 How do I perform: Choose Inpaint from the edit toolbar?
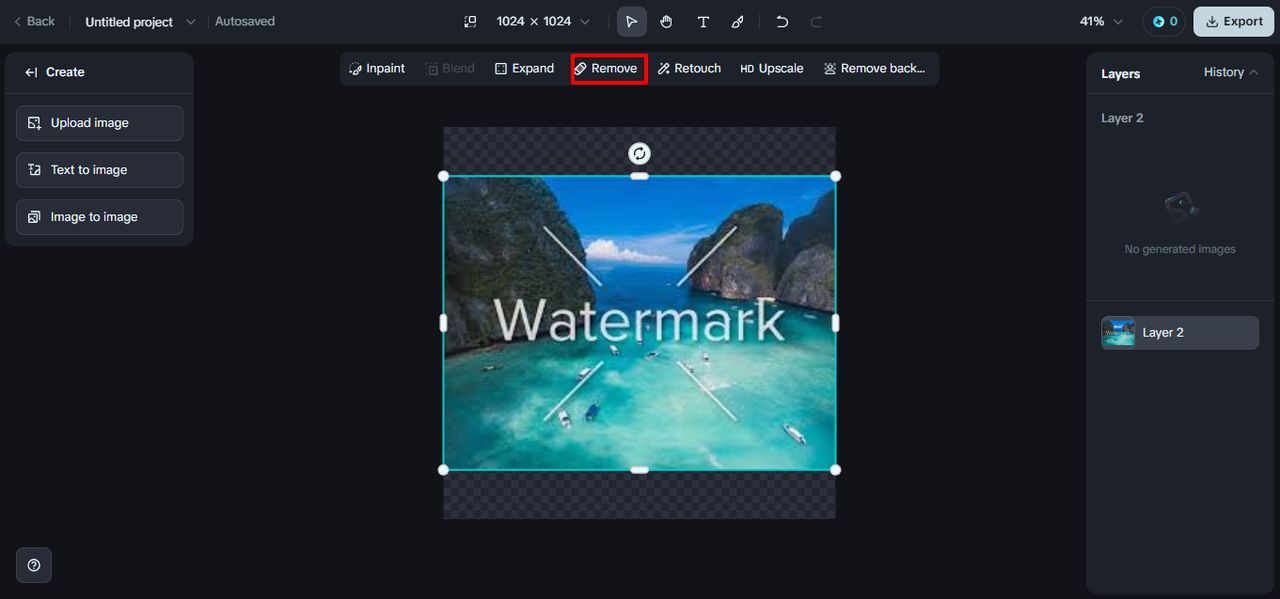pos(377,68)
